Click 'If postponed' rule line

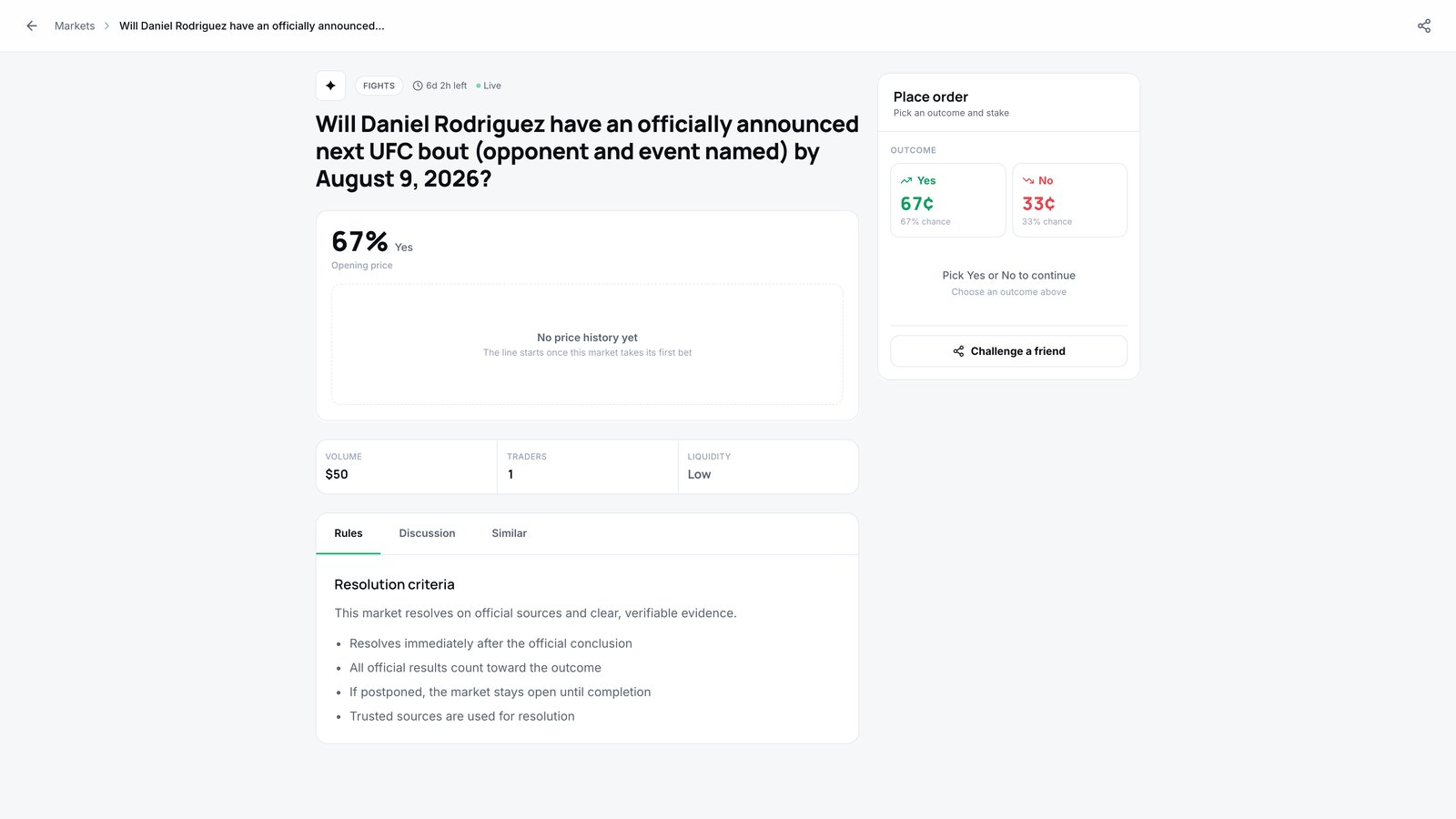[500, 692]
